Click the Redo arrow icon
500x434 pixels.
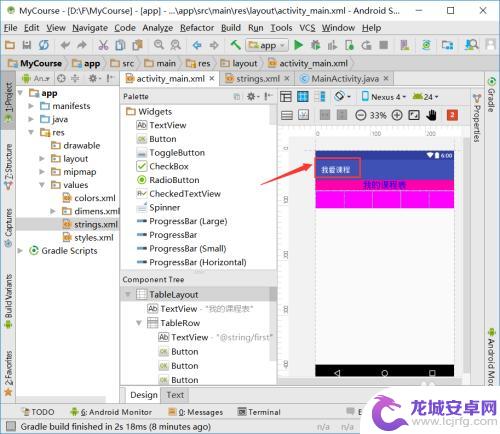click(x=82, y=45)
